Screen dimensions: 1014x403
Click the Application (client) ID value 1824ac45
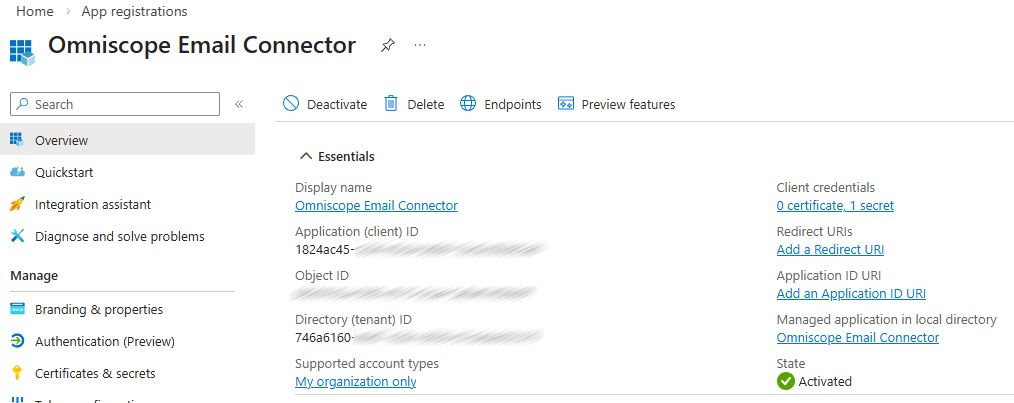pyautogui.click(x=325, y=250)
